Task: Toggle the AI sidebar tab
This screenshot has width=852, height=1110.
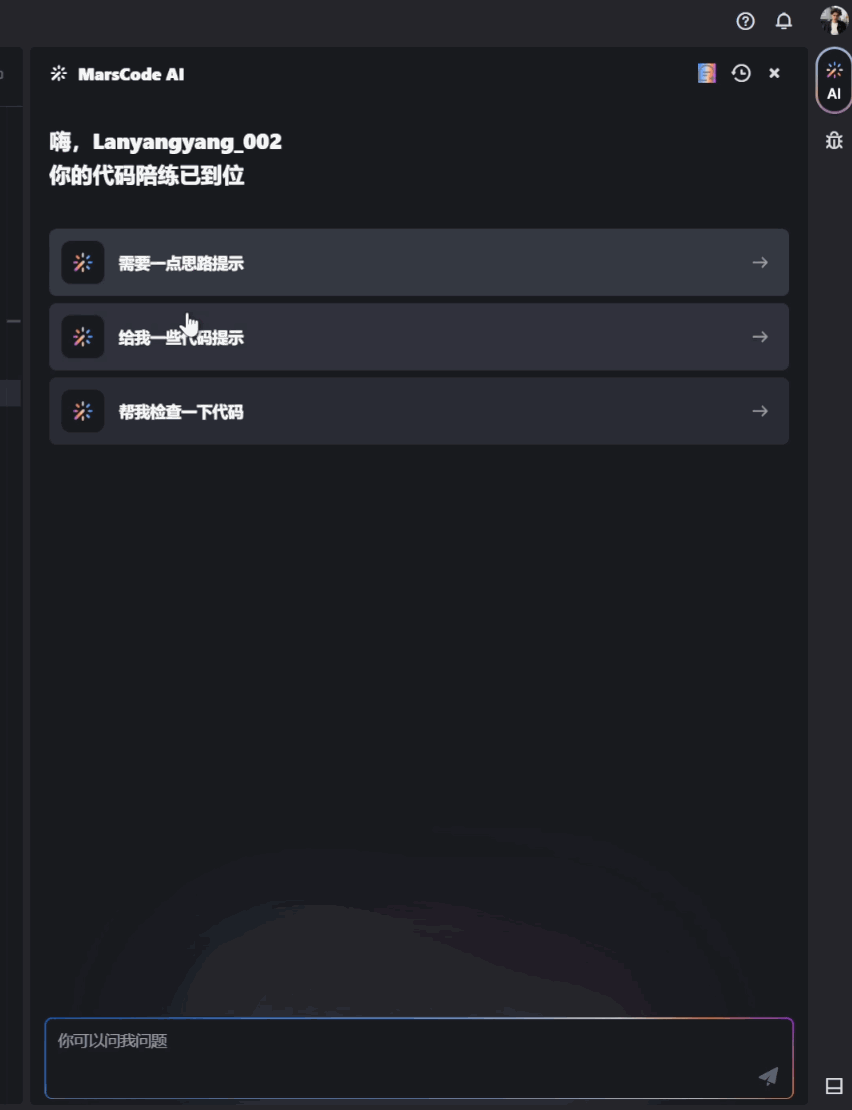Action: point(834,80)
